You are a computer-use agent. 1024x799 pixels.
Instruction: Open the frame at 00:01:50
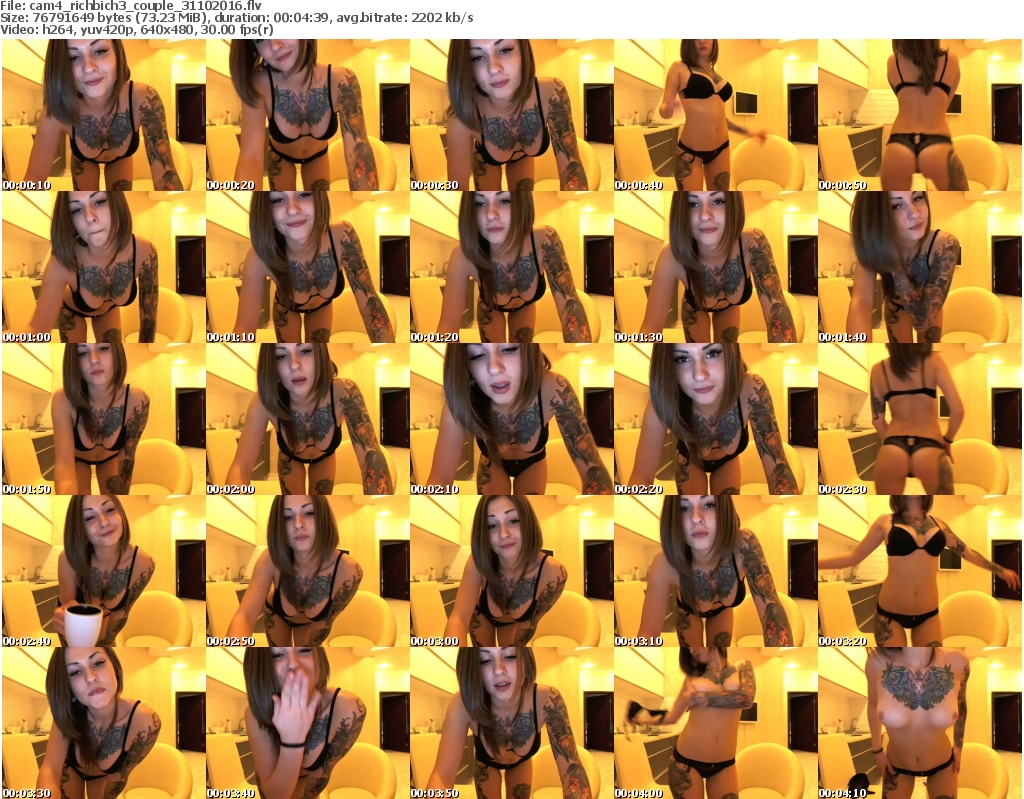(x=103, y=419)
